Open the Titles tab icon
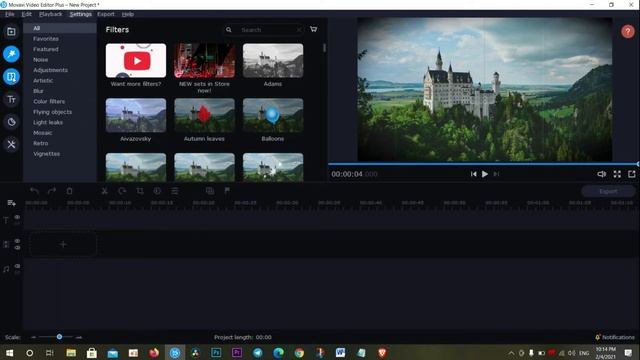Screen dimensions: 640x360 11,99
